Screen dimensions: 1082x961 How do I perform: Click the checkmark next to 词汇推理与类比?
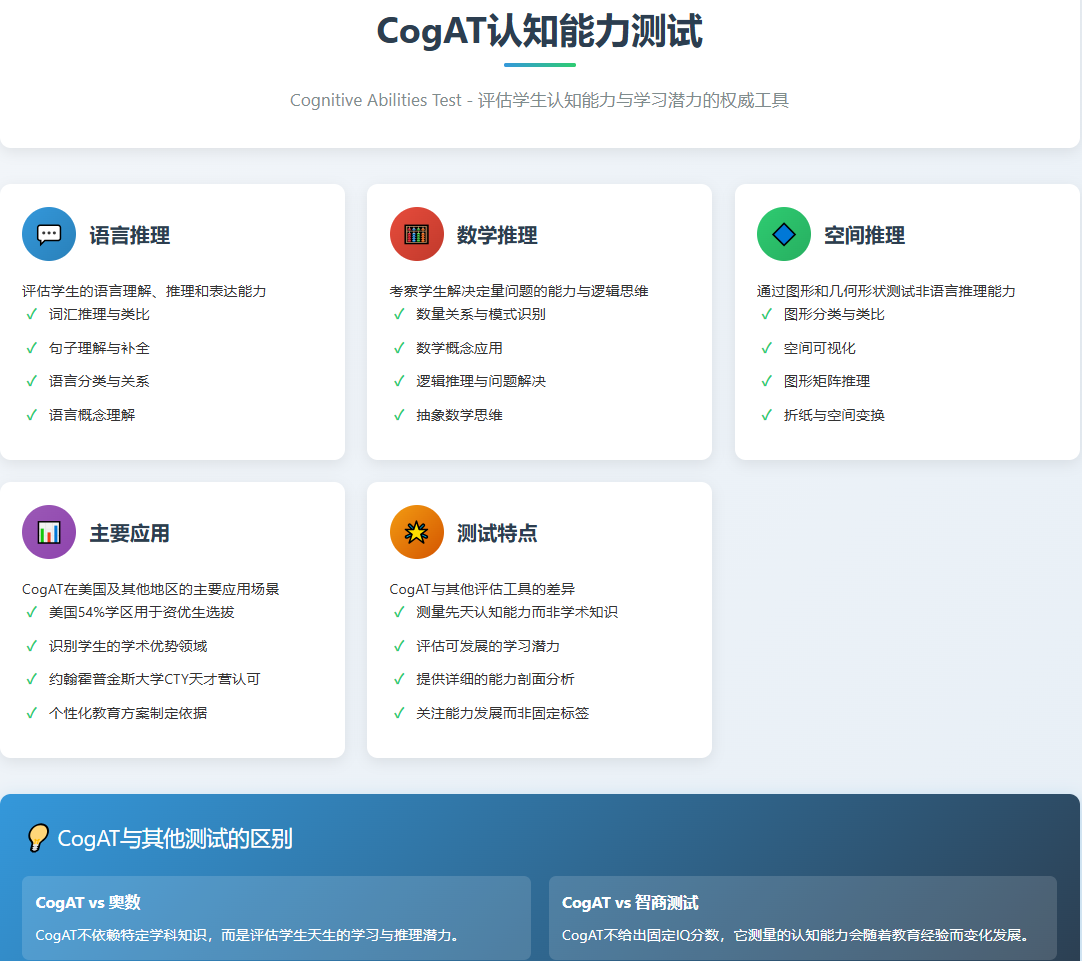pos(32,314)
